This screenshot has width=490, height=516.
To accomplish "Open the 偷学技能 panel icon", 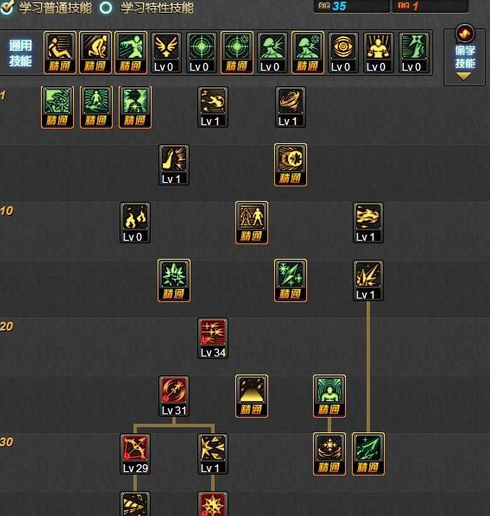I will click(x=465, y=33).
